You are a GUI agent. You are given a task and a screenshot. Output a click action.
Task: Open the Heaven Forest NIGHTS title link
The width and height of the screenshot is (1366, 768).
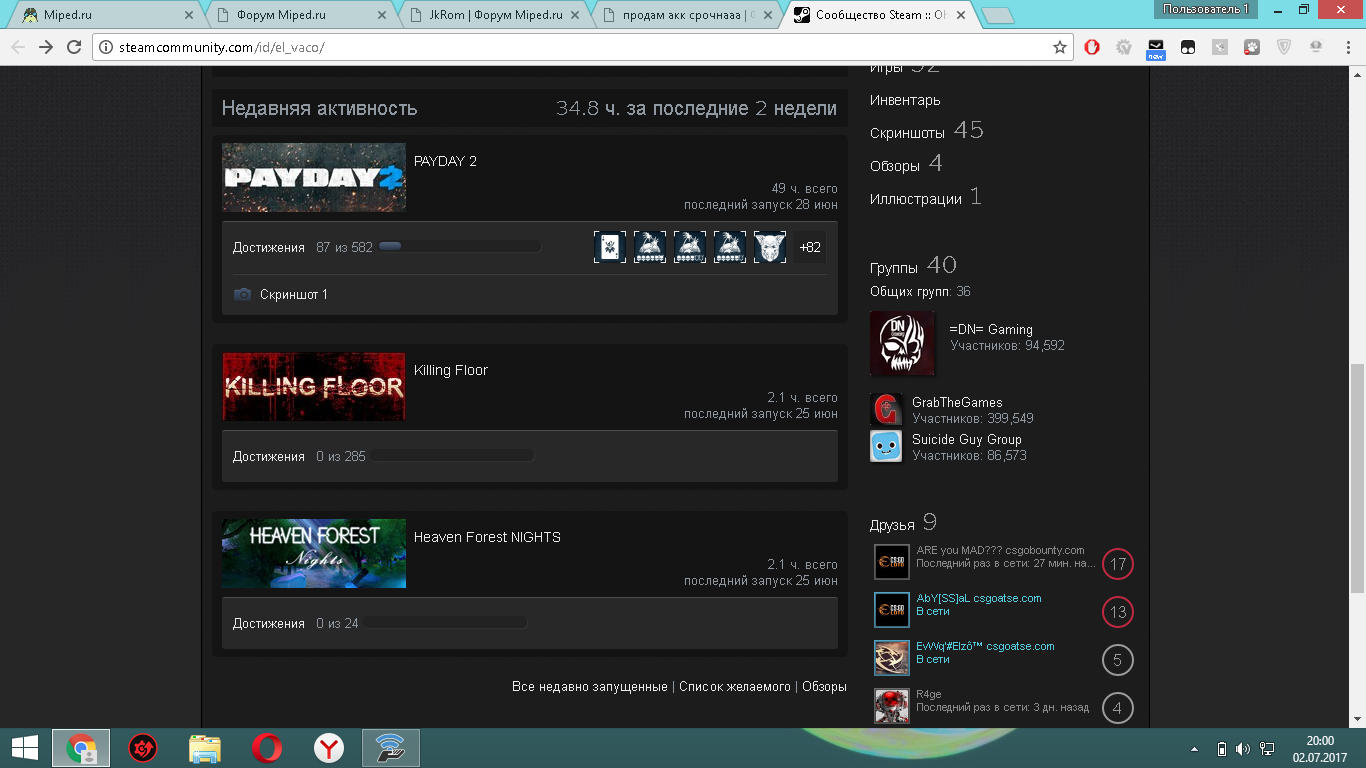[x=487, y=538]
